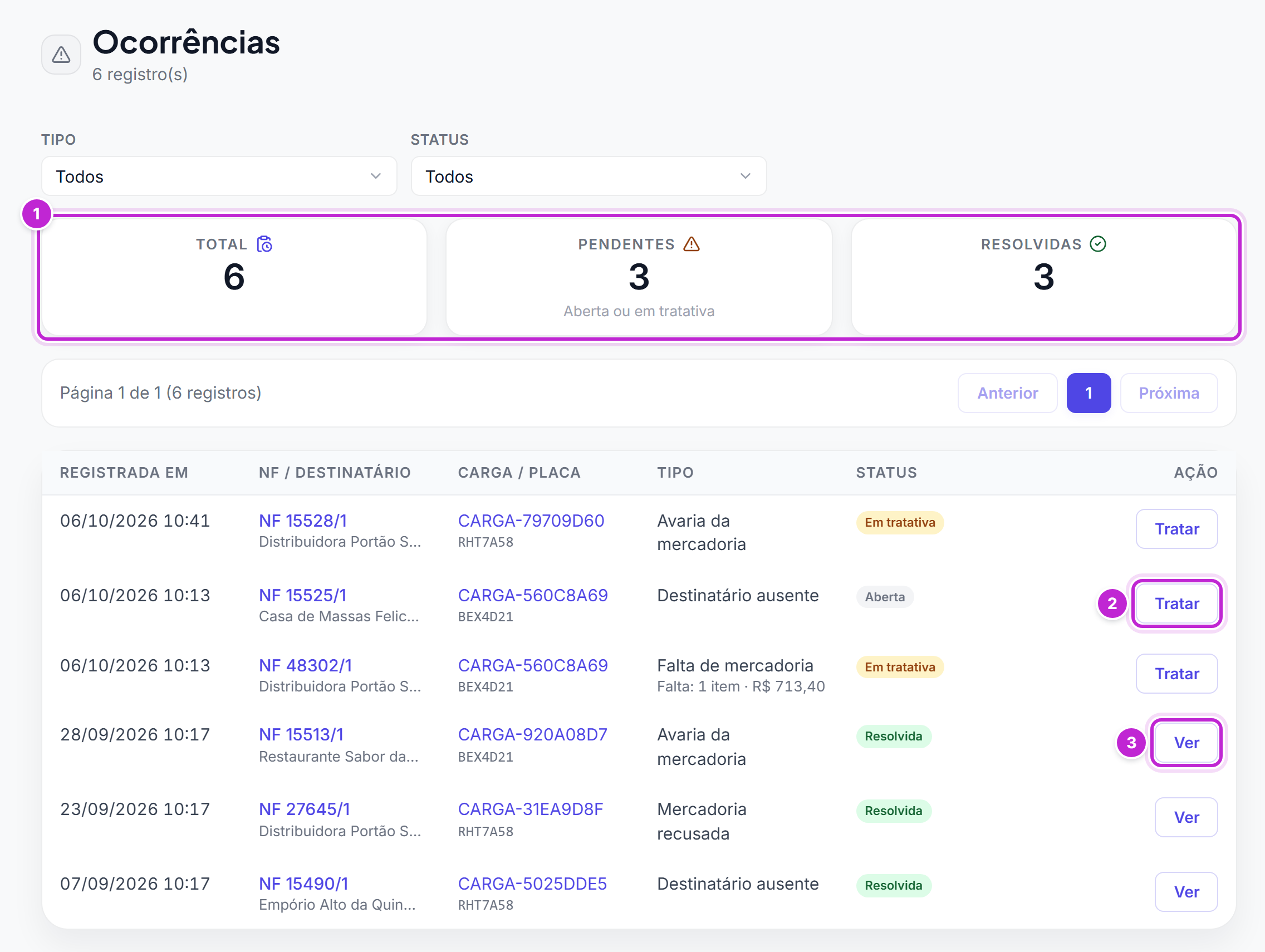Image resolution: width=1265 pixels, height=952 pixels.
Task: Go to the Próxima page
Action: 1168,393
